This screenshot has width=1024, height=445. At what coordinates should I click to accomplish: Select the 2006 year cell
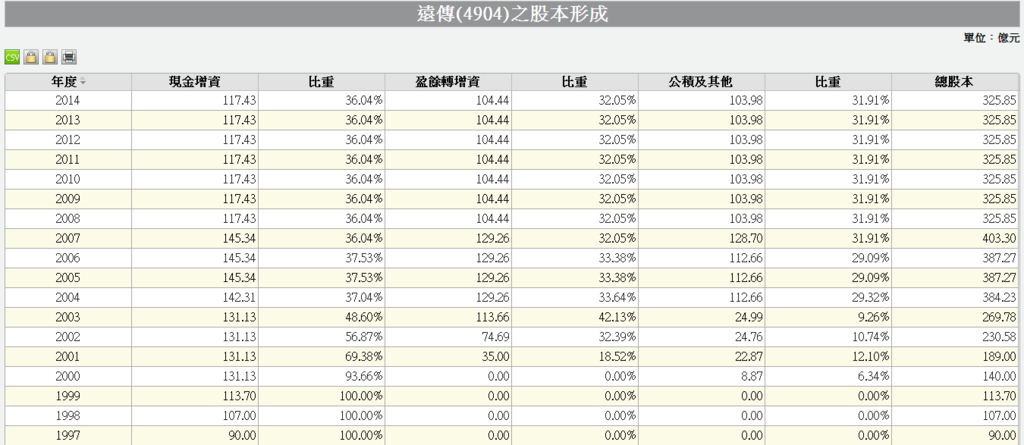point(68,257)
